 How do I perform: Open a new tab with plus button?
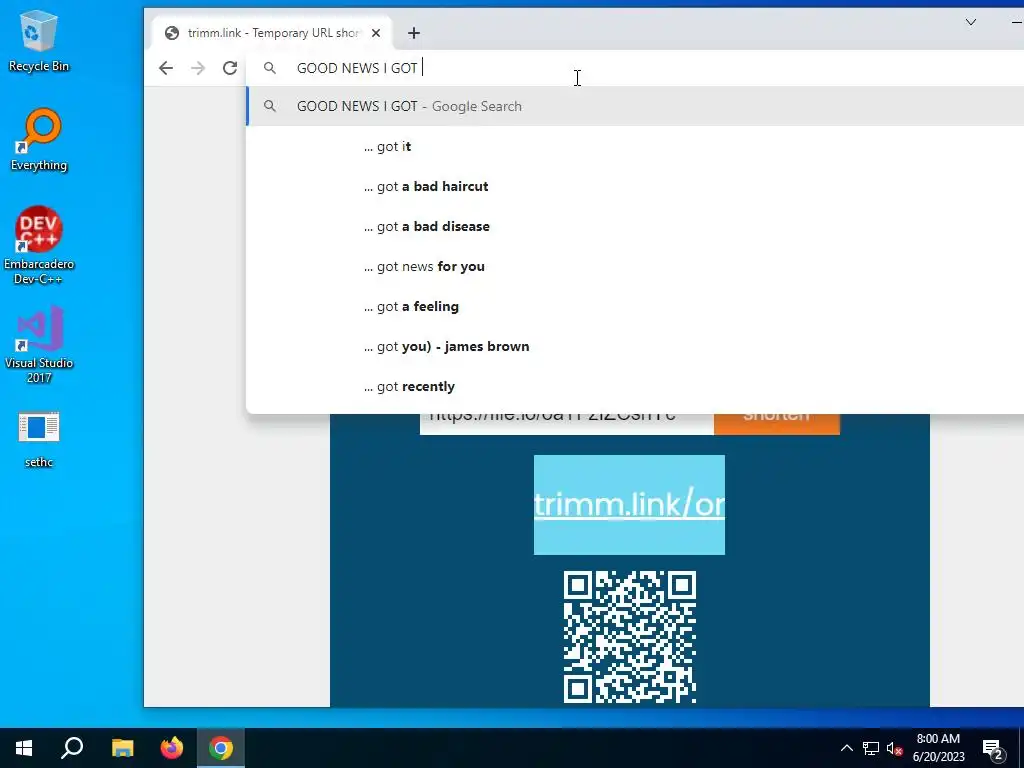[413, 33]
